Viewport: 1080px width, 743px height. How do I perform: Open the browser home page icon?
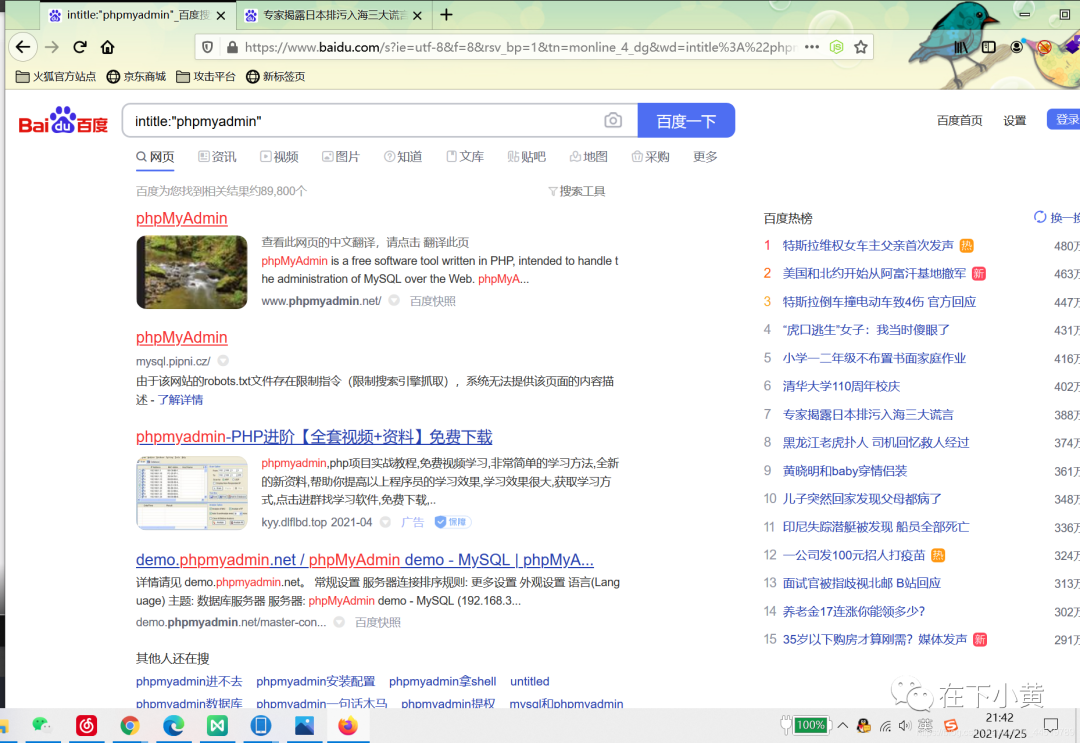click(107, 47)
